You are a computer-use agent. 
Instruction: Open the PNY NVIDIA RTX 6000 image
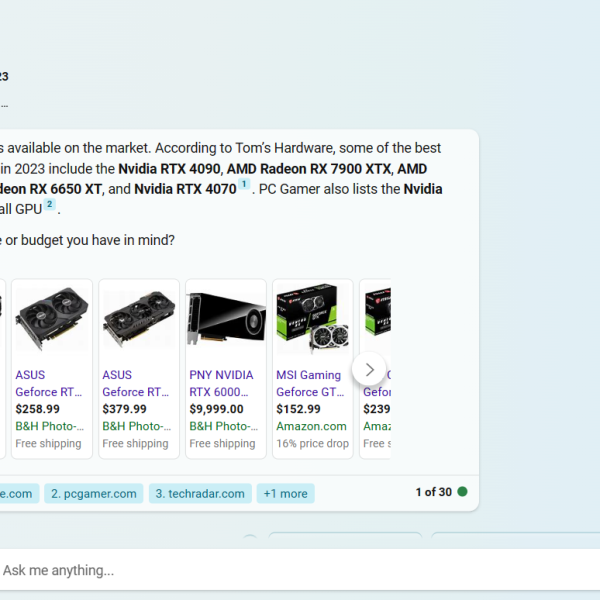(226, 319)
